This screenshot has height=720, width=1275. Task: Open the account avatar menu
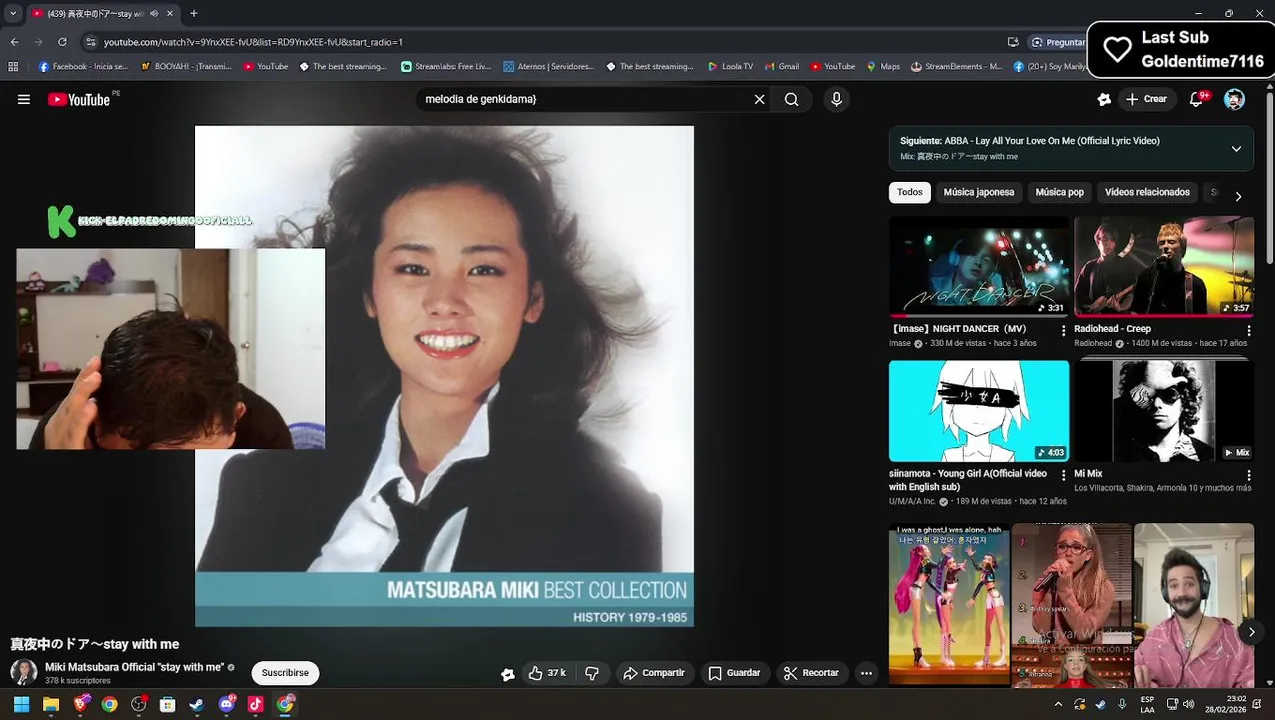pyautogui.click(x=1235, y=99)
